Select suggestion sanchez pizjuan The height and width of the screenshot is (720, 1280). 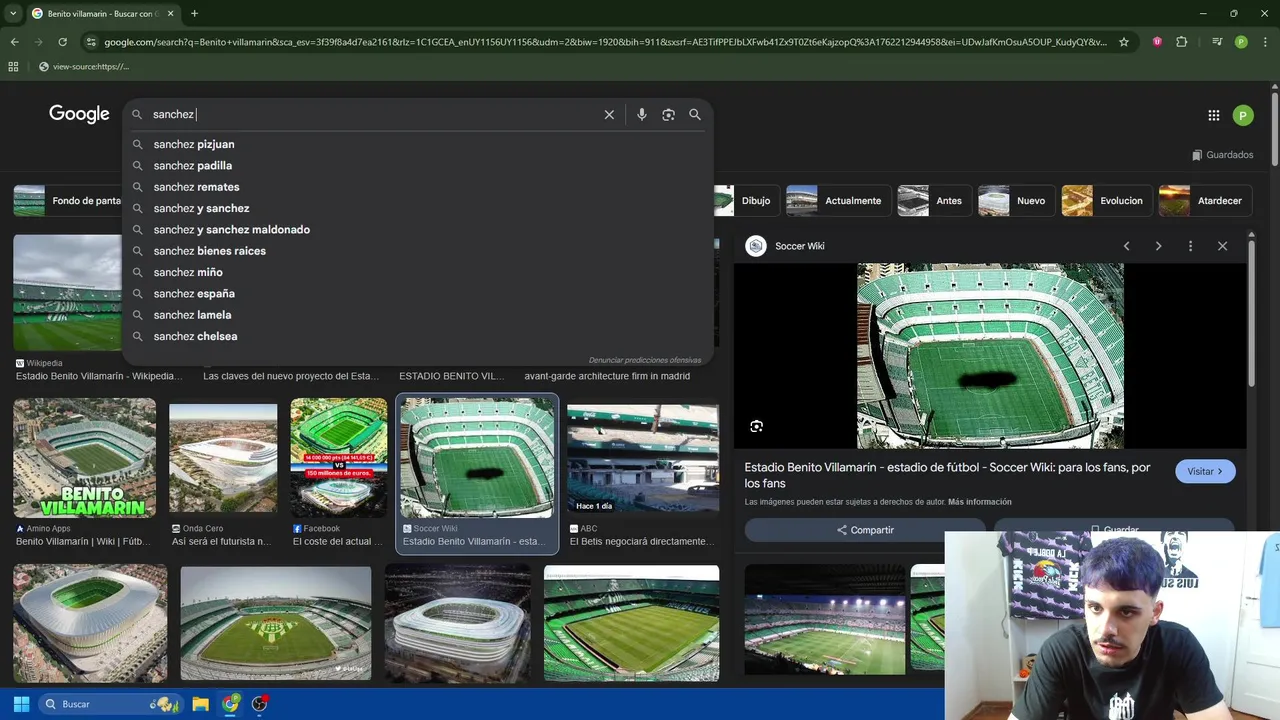[x=418, y=144]
